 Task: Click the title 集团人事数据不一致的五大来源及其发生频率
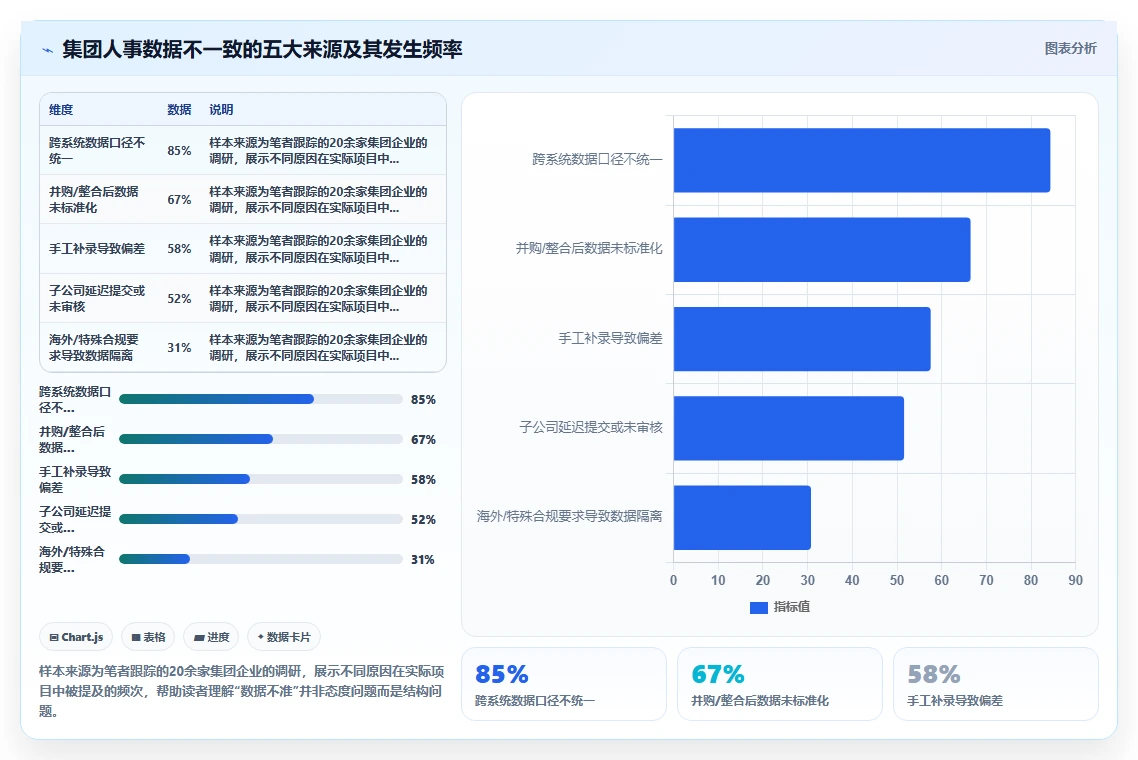[262, 49]
